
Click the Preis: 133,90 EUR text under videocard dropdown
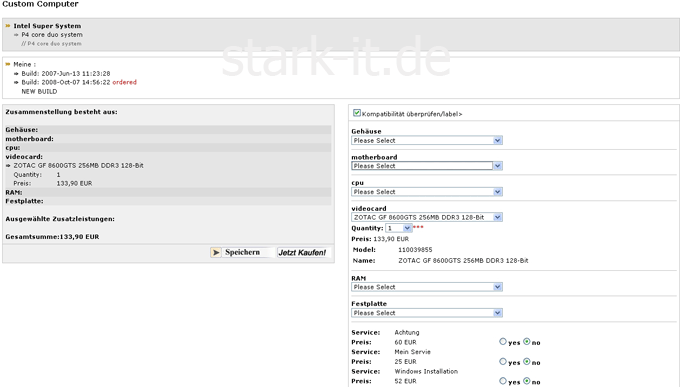click(x=380, y=239)
